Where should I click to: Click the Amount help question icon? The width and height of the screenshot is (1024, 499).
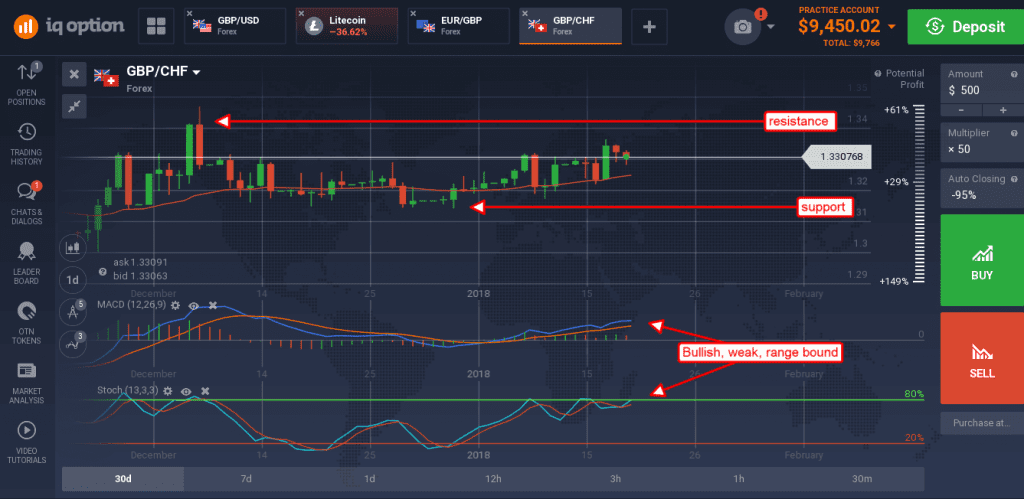pos(1014,74)
